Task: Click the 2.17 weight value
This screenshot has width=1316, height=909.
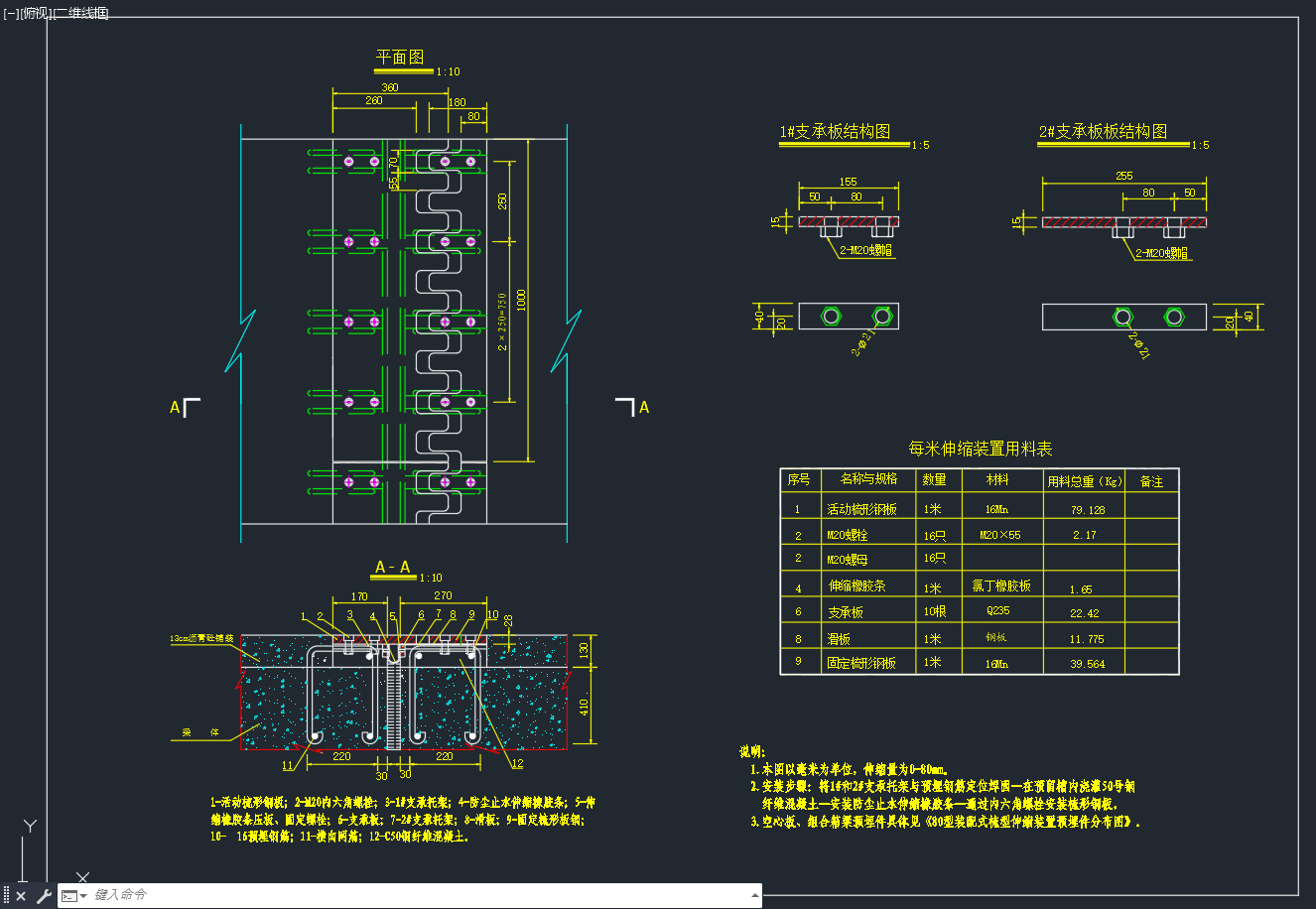Action: 1085,535
